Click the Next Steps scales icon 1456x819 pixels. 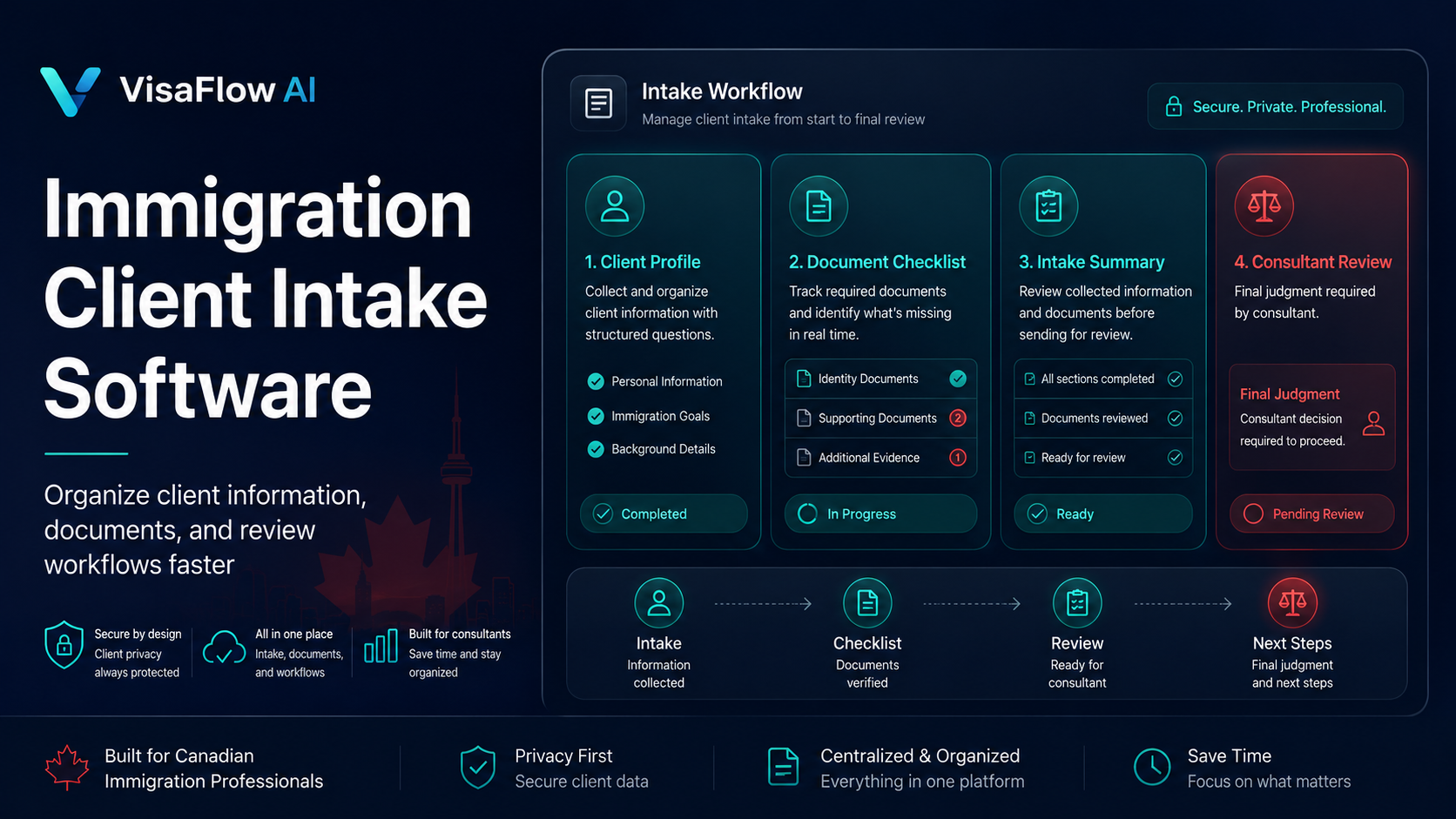[x=1292, y=602]
